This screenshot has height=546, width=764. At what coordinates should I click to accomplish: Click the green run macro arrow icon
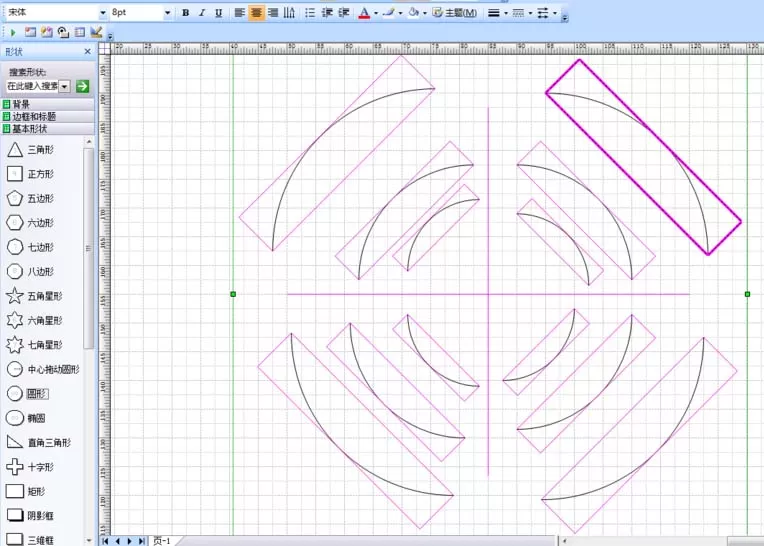click(13, 33)
